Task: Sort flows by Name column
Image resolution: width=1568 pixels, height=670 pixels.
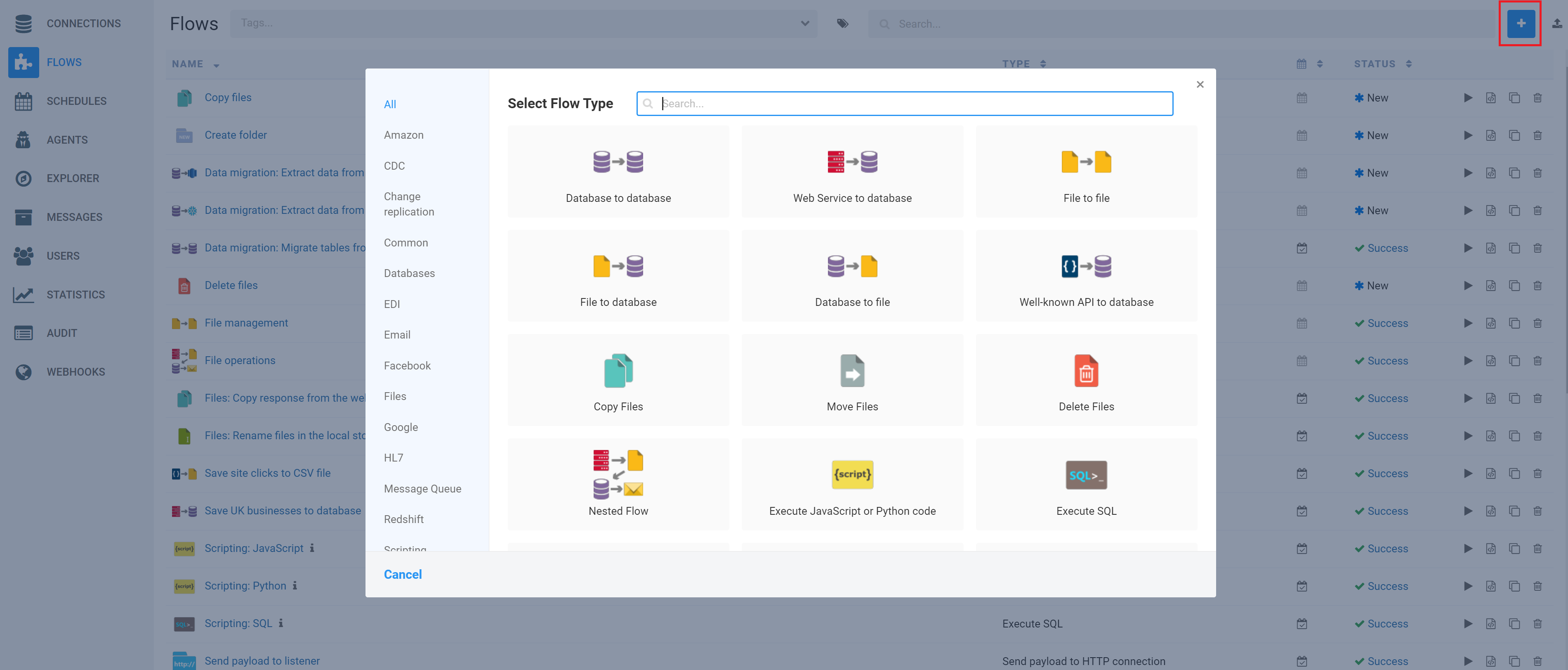Action: [x=195, y=64]
